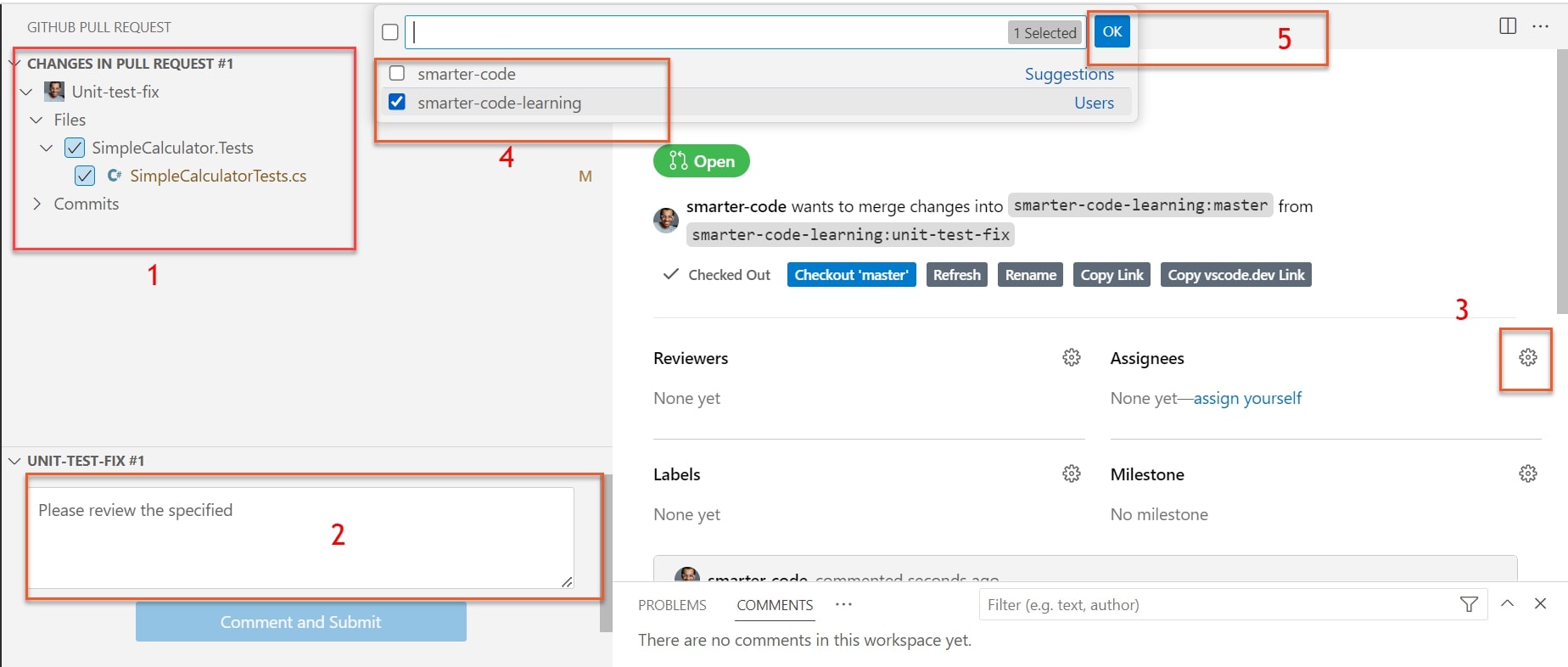Focus the review comment text area

(x=301, y=537)
